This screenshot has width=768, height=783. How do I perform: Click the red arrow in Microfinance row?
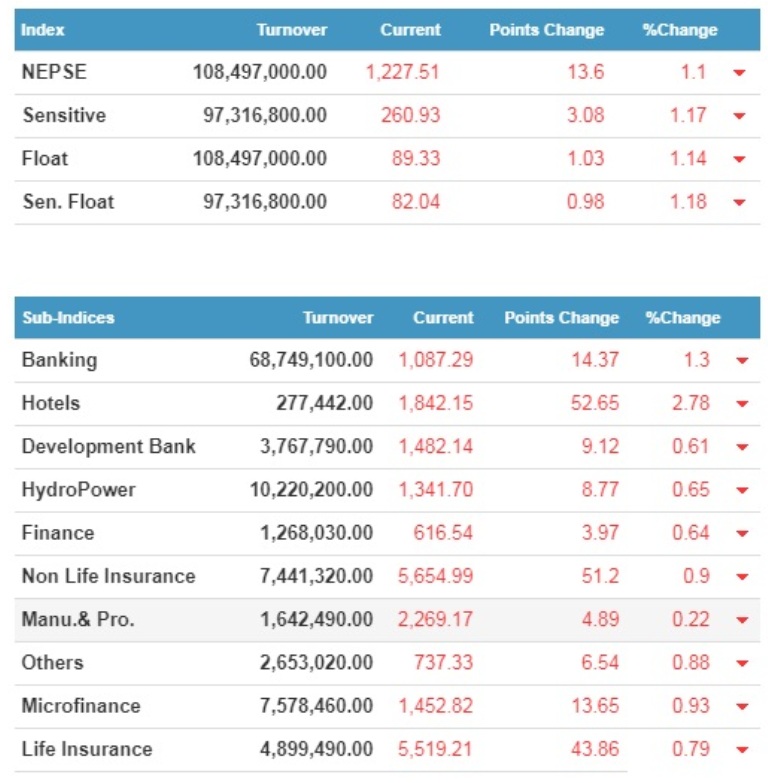tap(741, 707)
